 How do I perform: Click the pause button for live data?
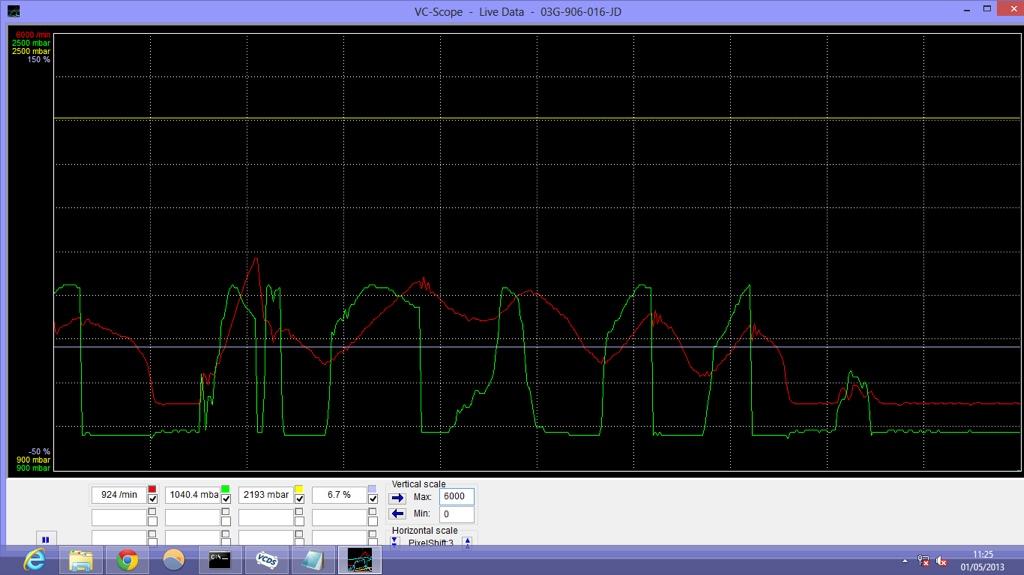(45, 539)
